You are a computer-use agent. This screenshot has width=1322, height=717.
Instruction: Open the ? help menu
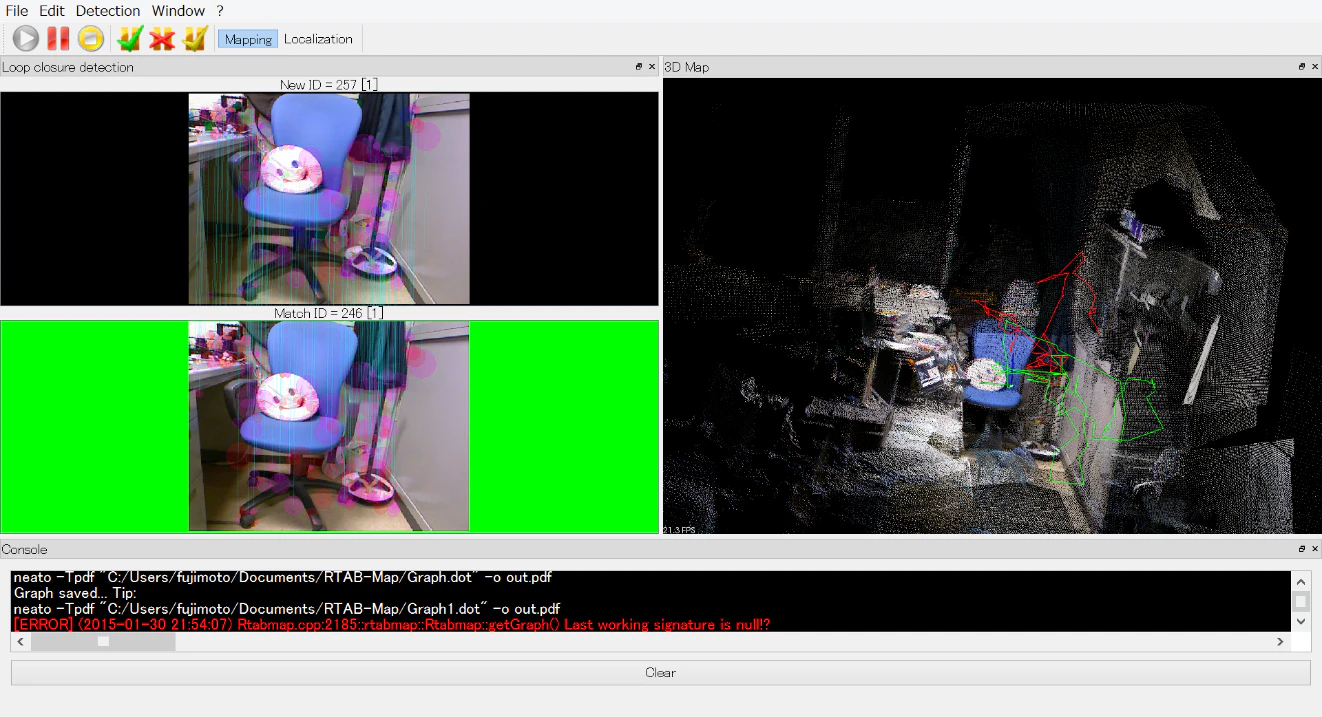[x=220, y=11]
